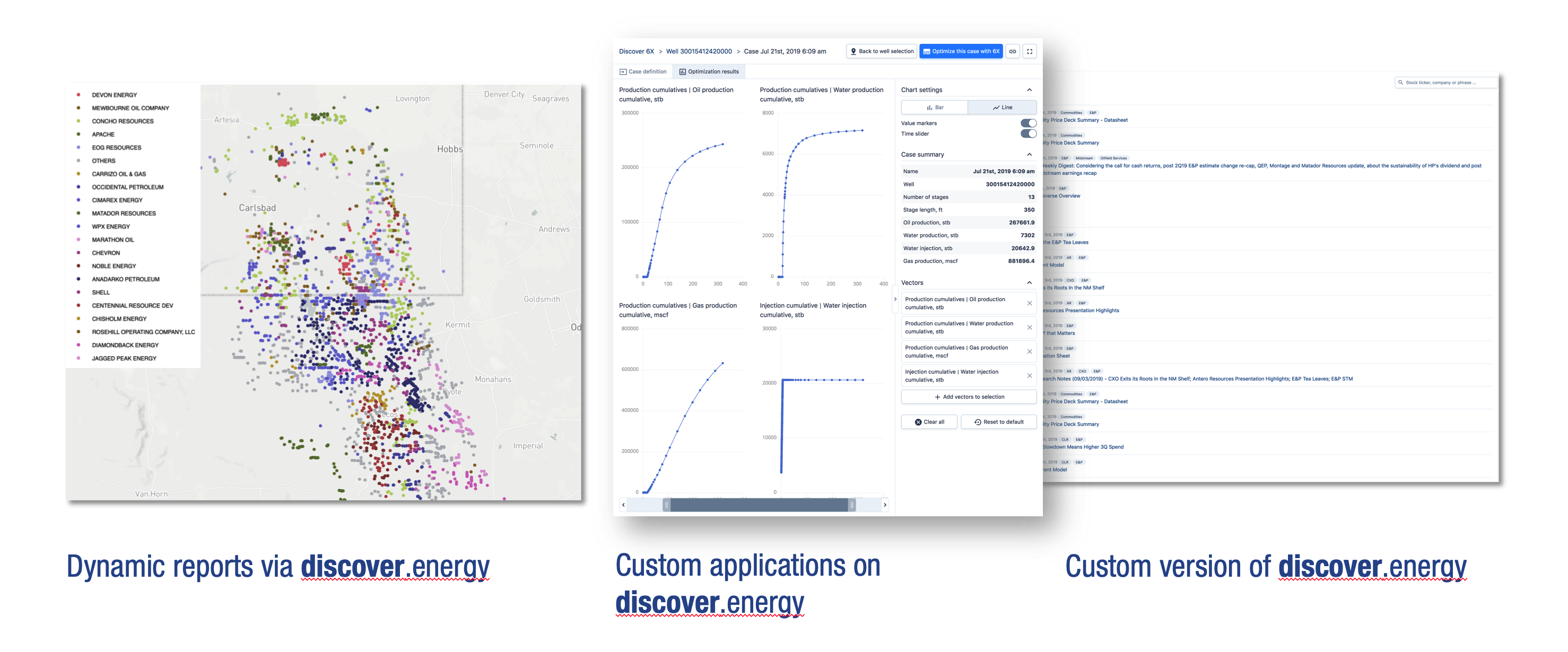
Task: Open Roots In the NM Shelf article
Action: click(x=1074, y=288)
